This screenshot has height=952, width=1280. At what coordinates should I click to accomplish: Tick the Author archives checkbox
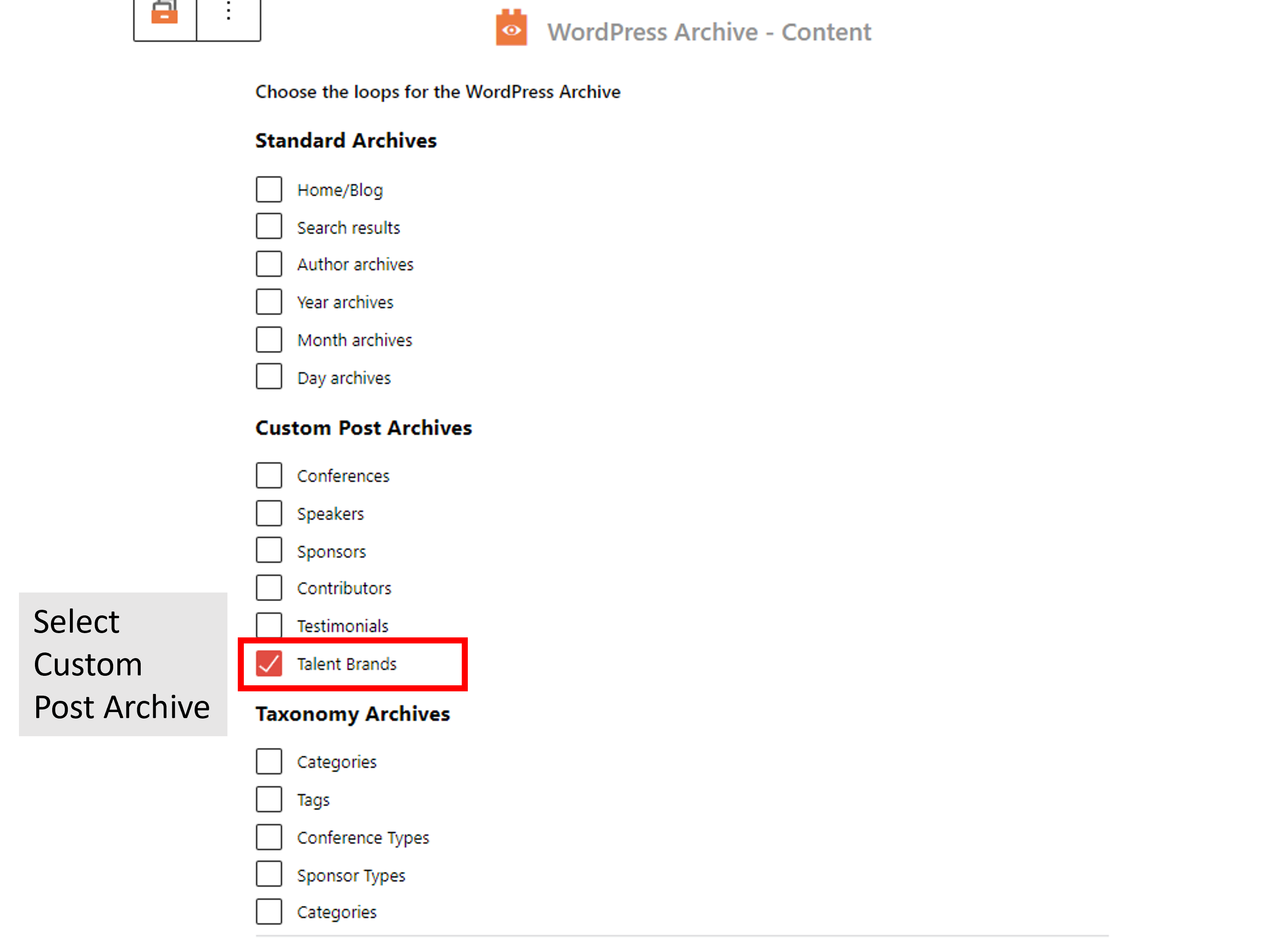(269, 264)
